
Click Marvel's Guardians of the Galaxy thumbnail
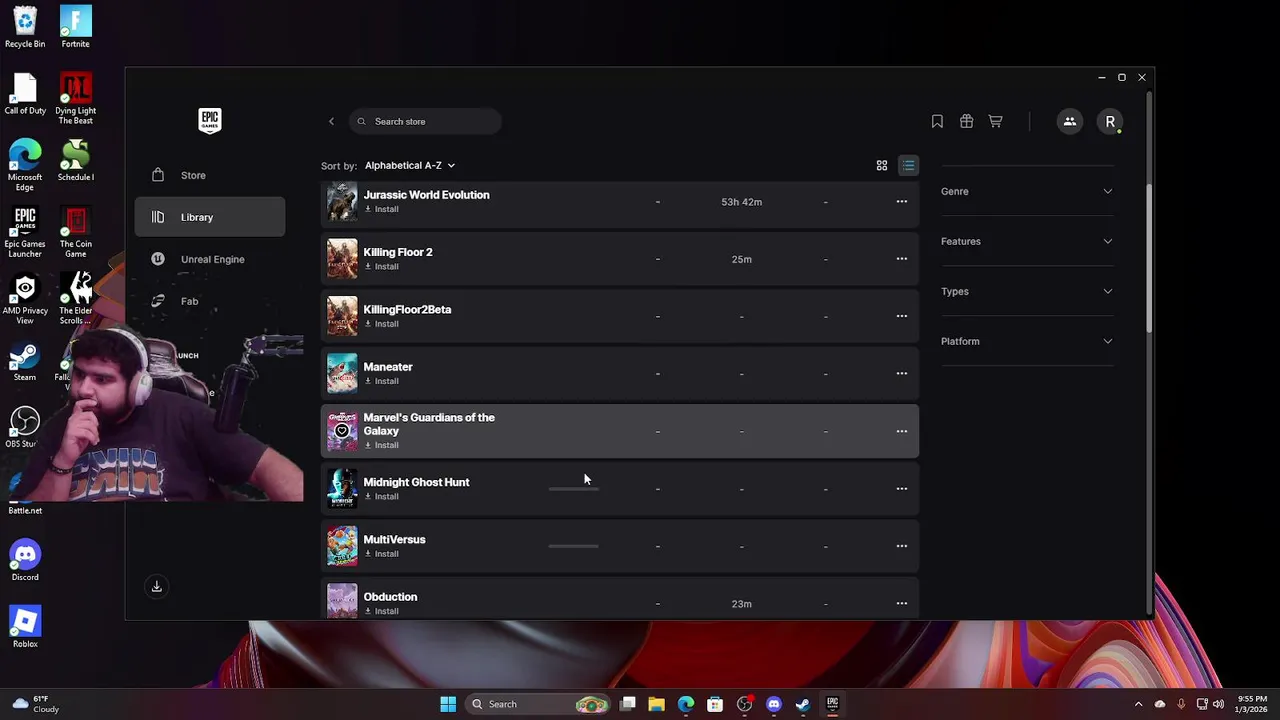342,431
